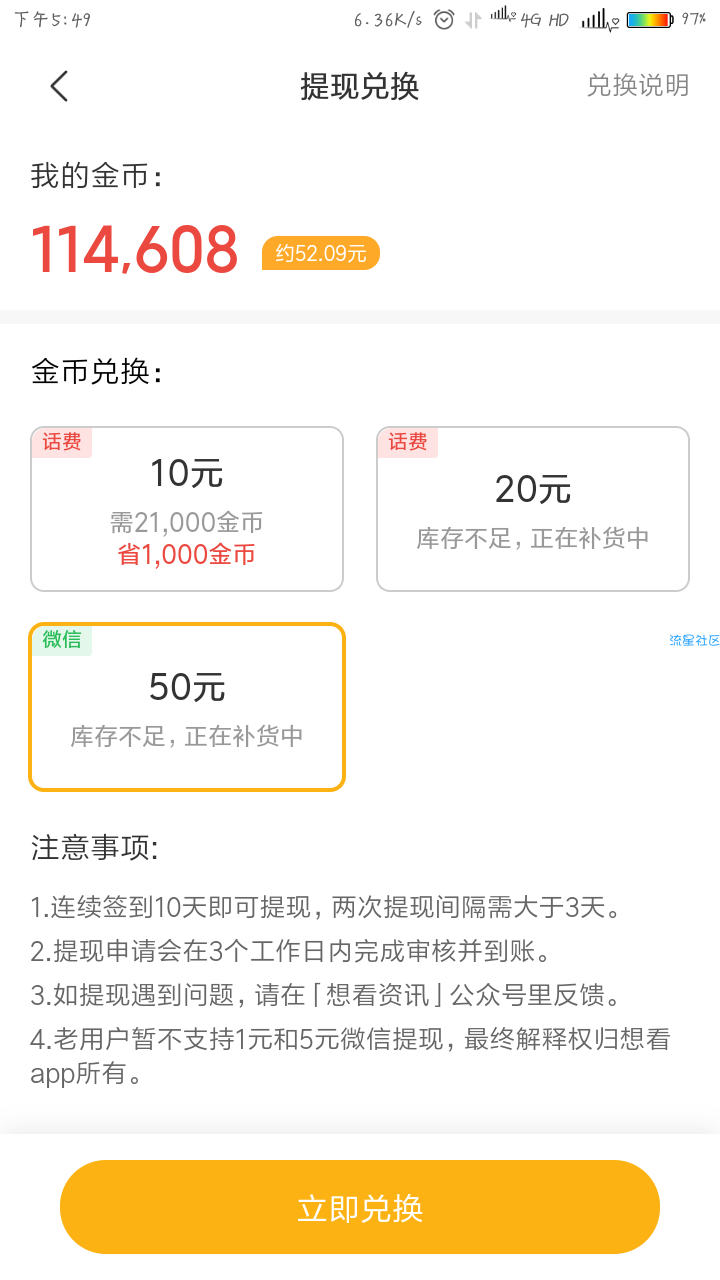Tap the back arrow icon
The width and height of the screenshot is (720, 1280).
pyautogui.click(x=59, y=86)
